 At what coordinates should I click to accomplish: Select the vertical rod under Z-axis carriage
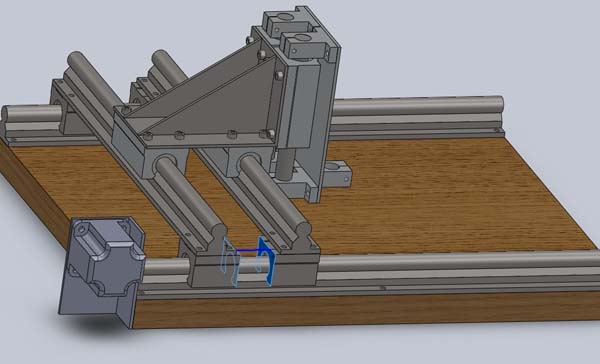pyautogui.click(x=285, y=164)
